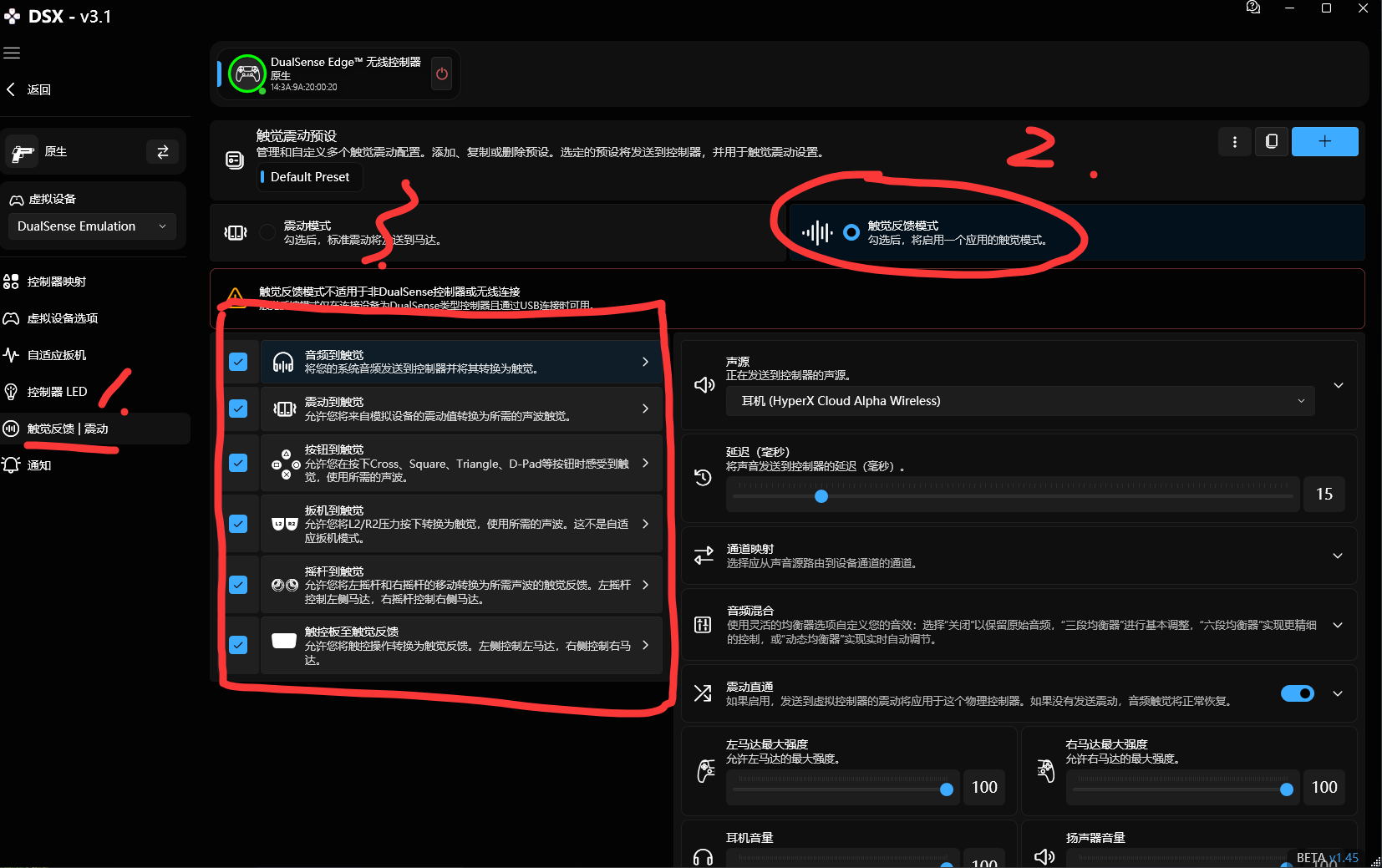Click the 通道映射 swap arrows icon
The image size is (1382, 868).
click(704, 556)
